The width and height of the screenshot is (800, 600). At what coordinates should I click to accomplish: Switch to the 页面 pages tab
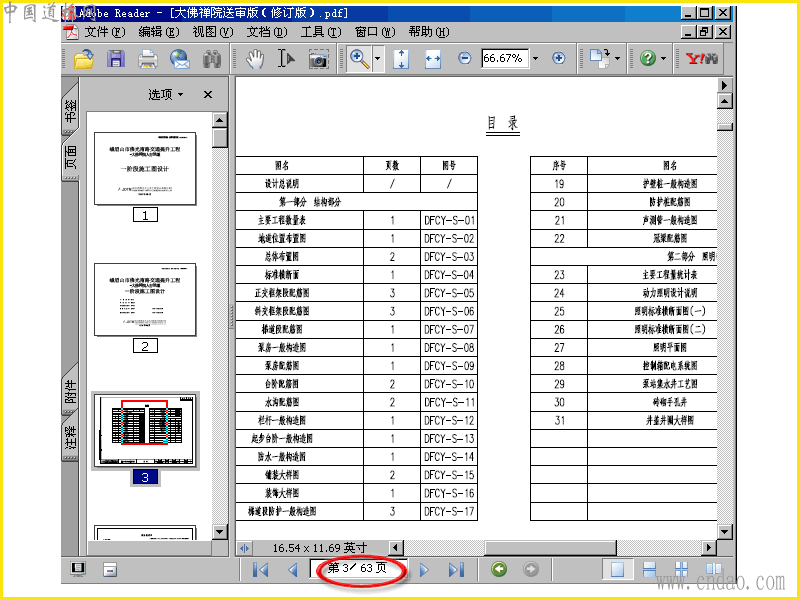[70, 157]
